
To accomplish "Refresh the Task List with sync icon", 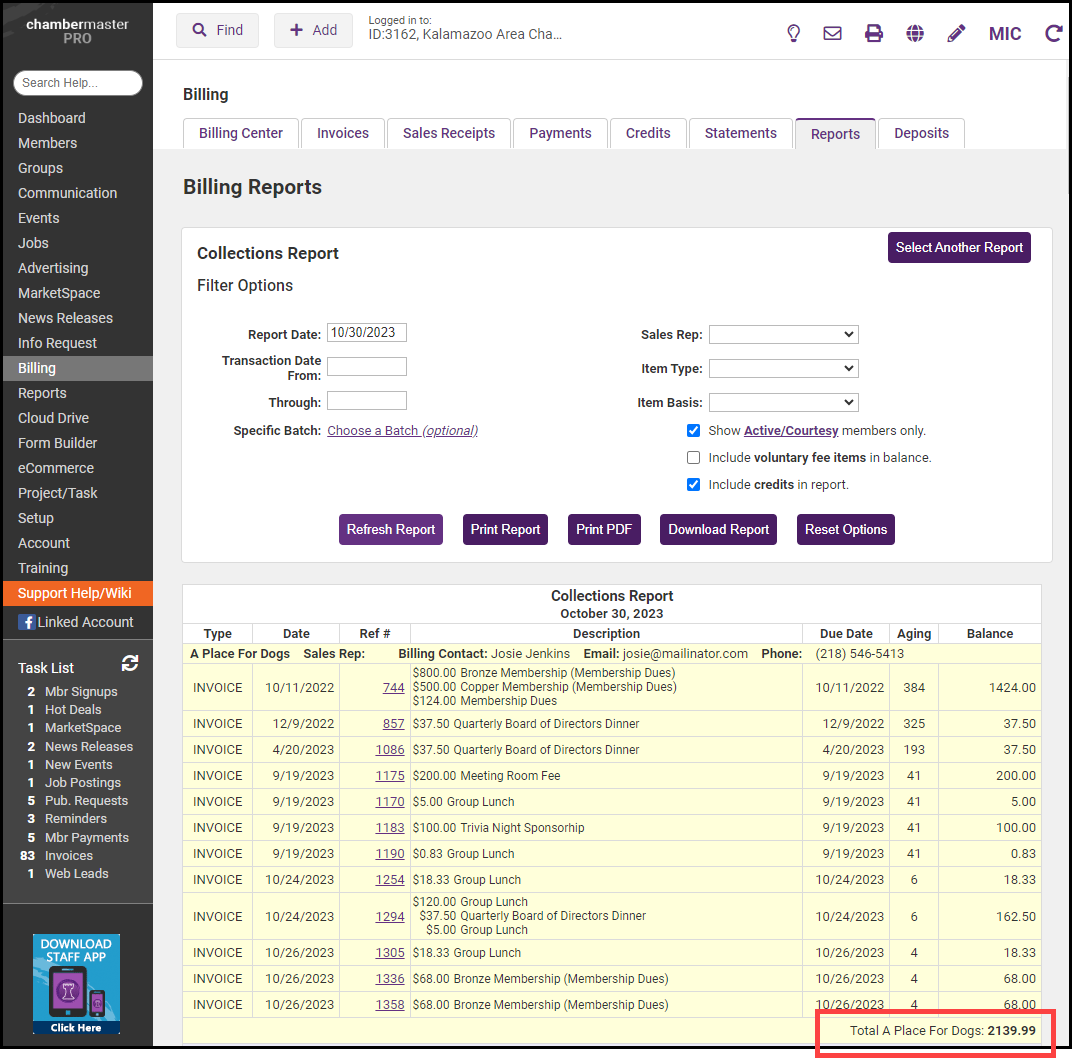I will (130, 663).
